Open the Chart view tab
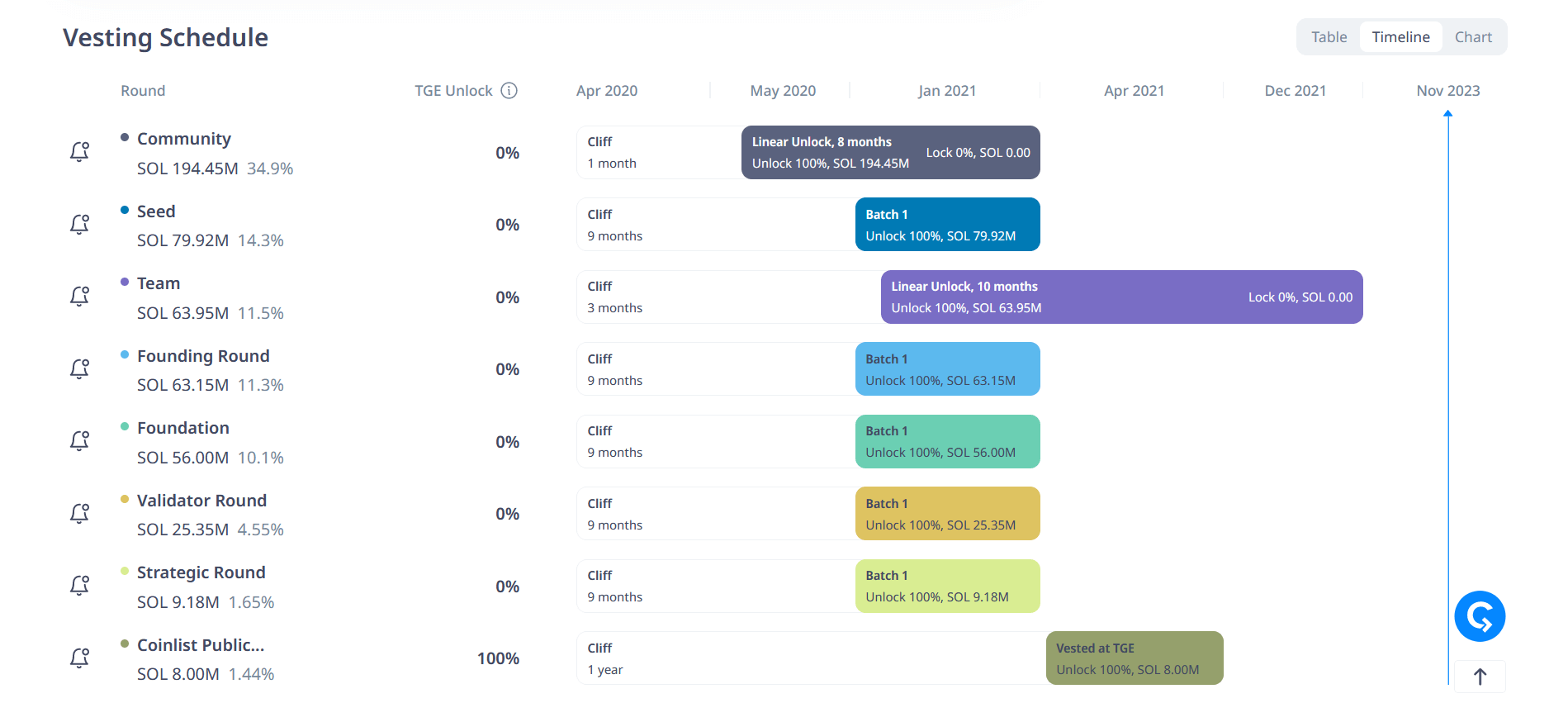This screenshot has height=703, width=1568. tap(1473, 36)
